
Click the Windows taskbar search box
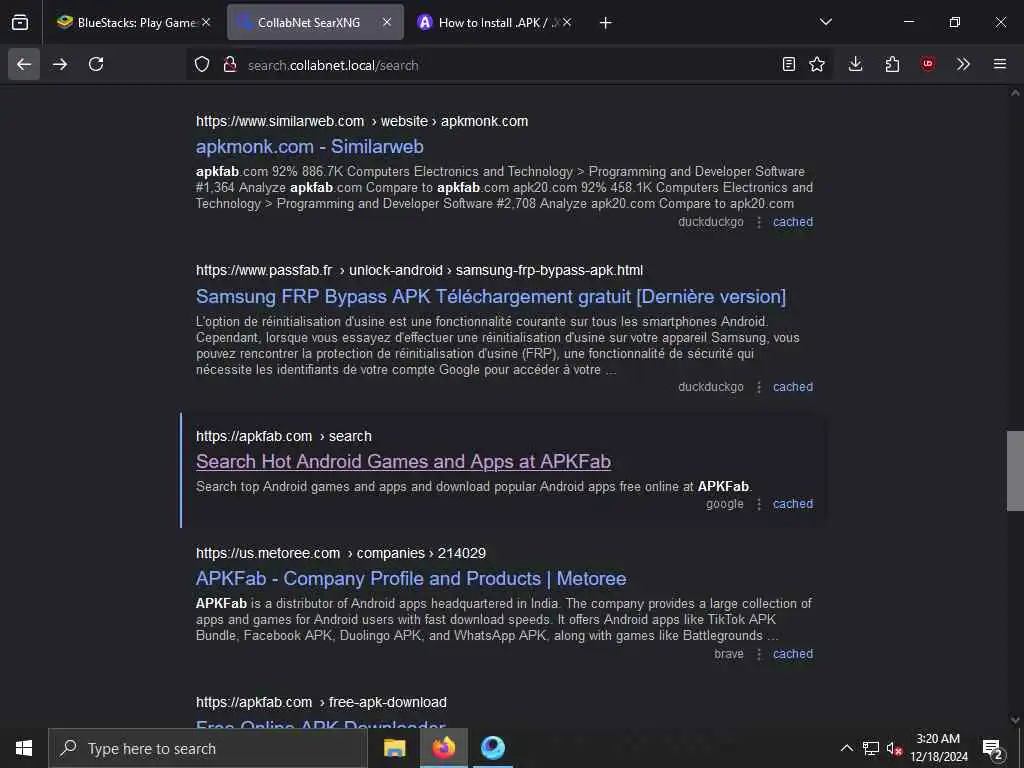pos(207,748)
